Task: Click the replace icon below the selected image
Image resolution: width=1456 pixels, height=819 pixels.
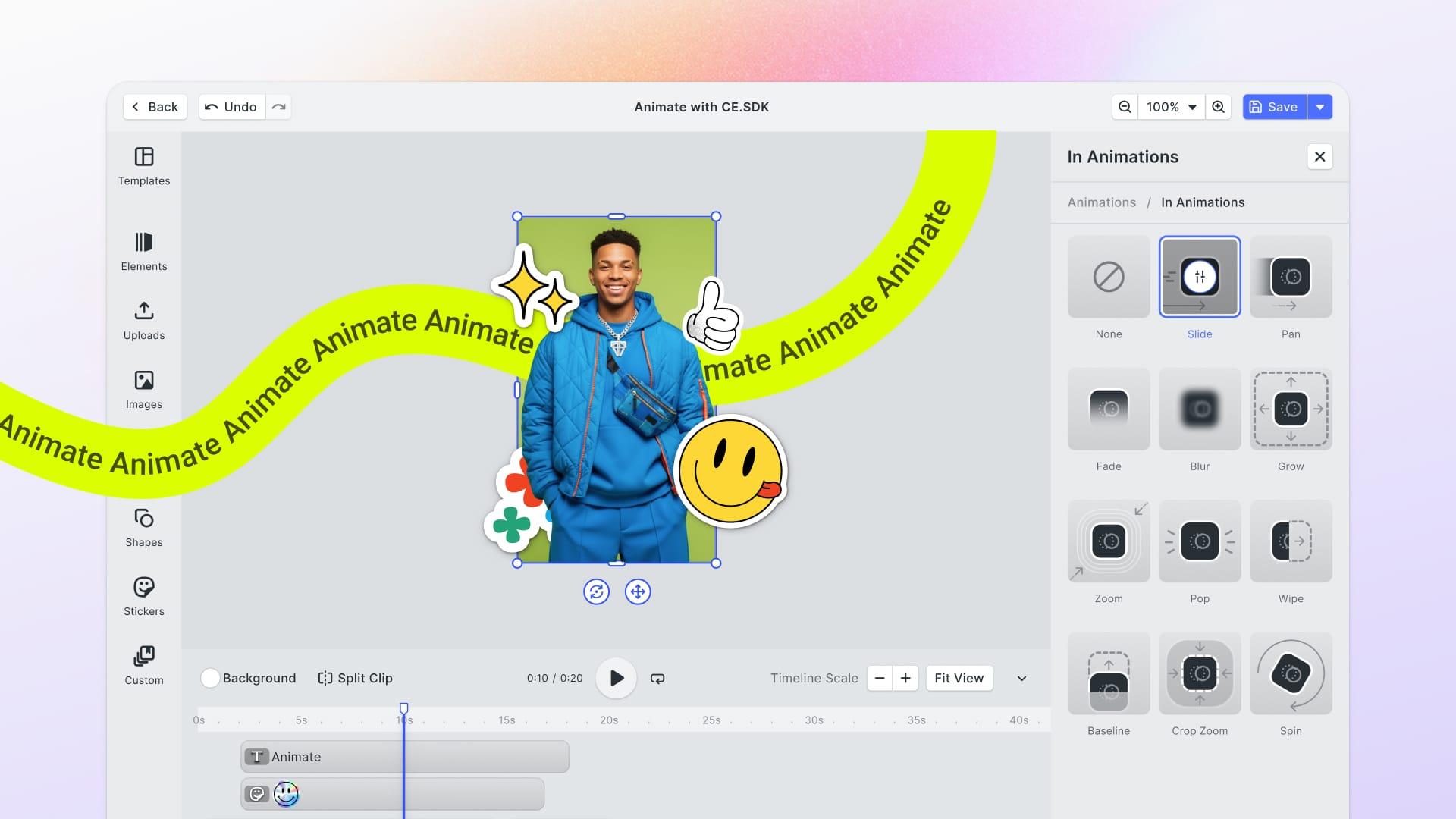Action: click(597, 592)
